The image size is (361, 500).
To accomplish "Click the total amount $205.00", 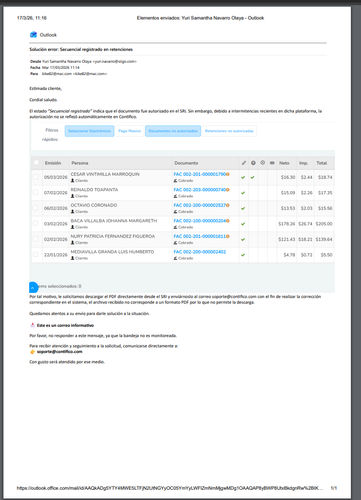I will [x=324, y=224].
